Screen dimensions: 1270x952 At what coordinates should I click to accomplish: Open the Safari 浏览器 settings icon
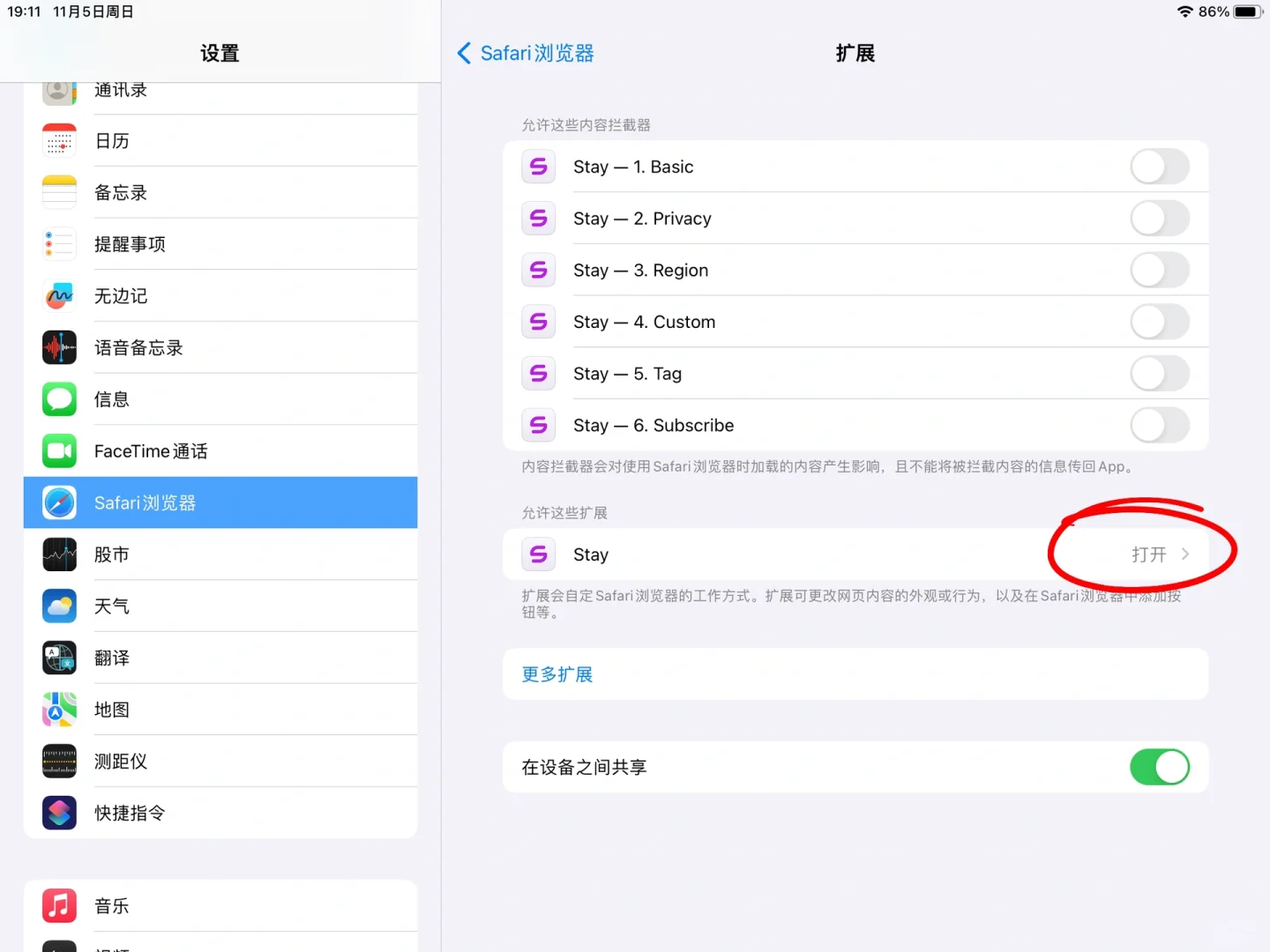point(59,502)
